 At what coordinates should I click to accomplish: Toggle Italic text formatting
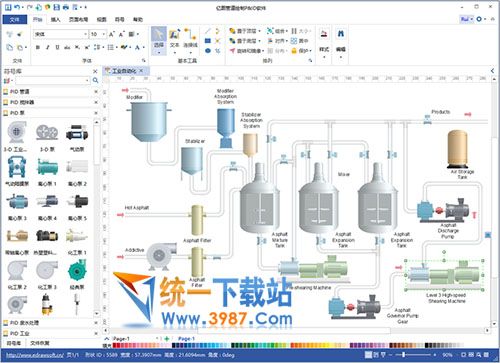pyautogui.click(x=48, y=47)
